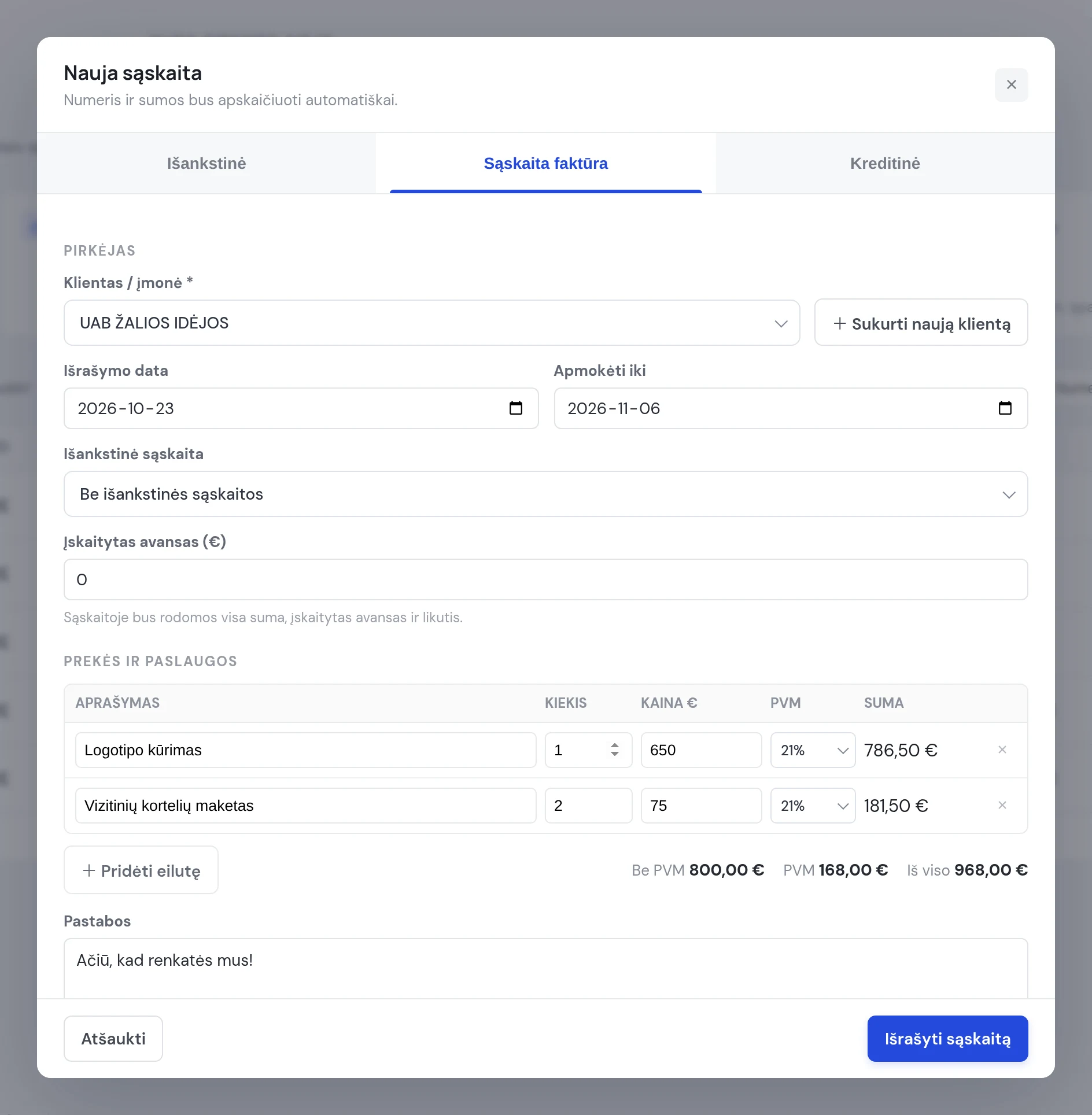Change PVM rate for Logotipo kūrimas
Viewport: 1092px width, 1115px height.
click(813, 750)
